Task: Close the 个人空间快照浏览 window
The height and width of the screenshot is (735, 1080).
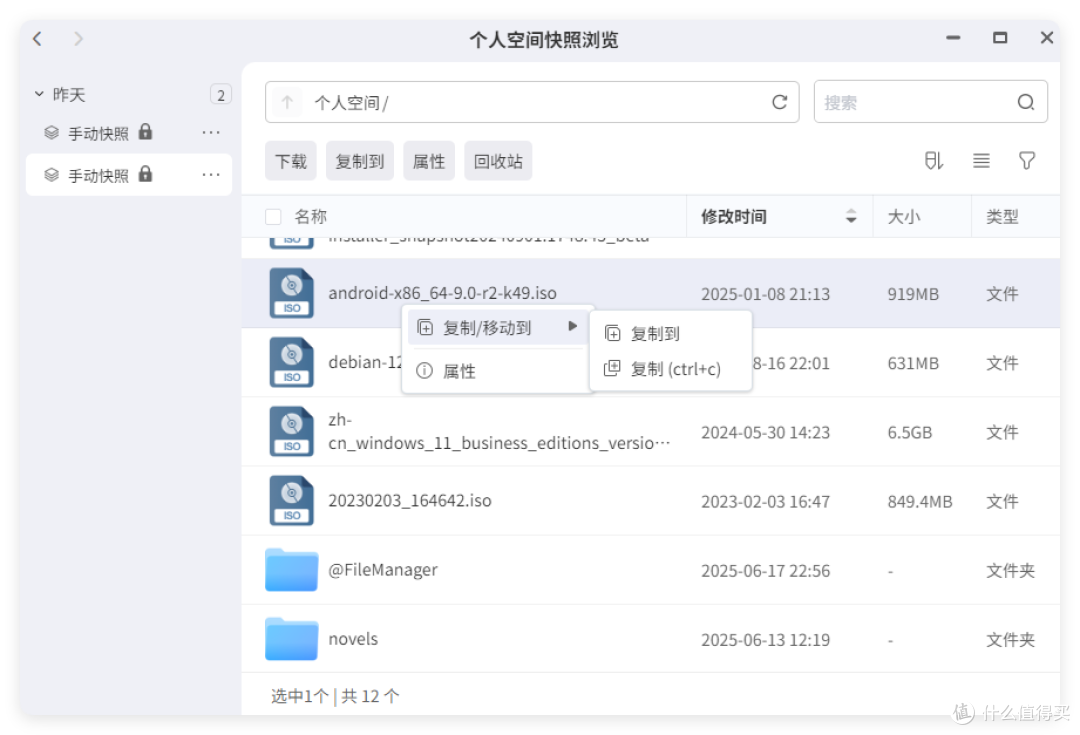Action: click(x=1047, y=38)
